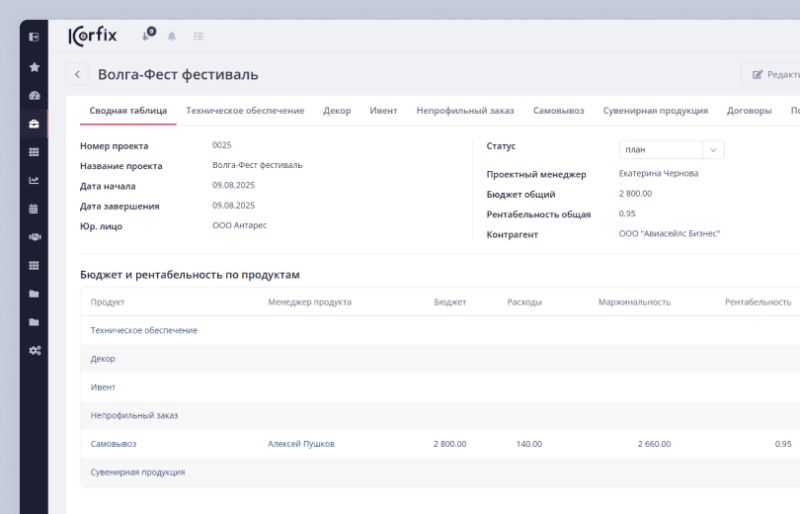
Task: Click the task list icon in header
Action: click(198, 36)
